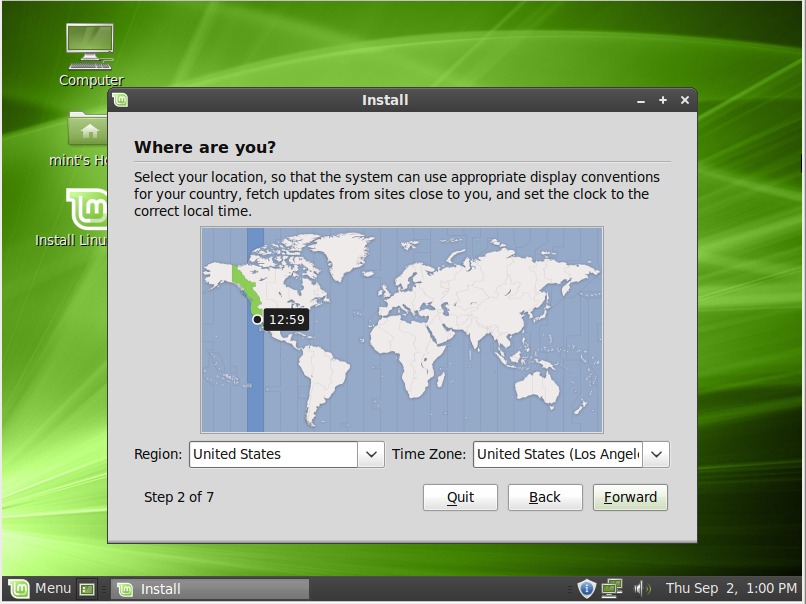Click the Quit button
Image resolution: width=806 pixels, height=604 pixels.
click(460, 497)
